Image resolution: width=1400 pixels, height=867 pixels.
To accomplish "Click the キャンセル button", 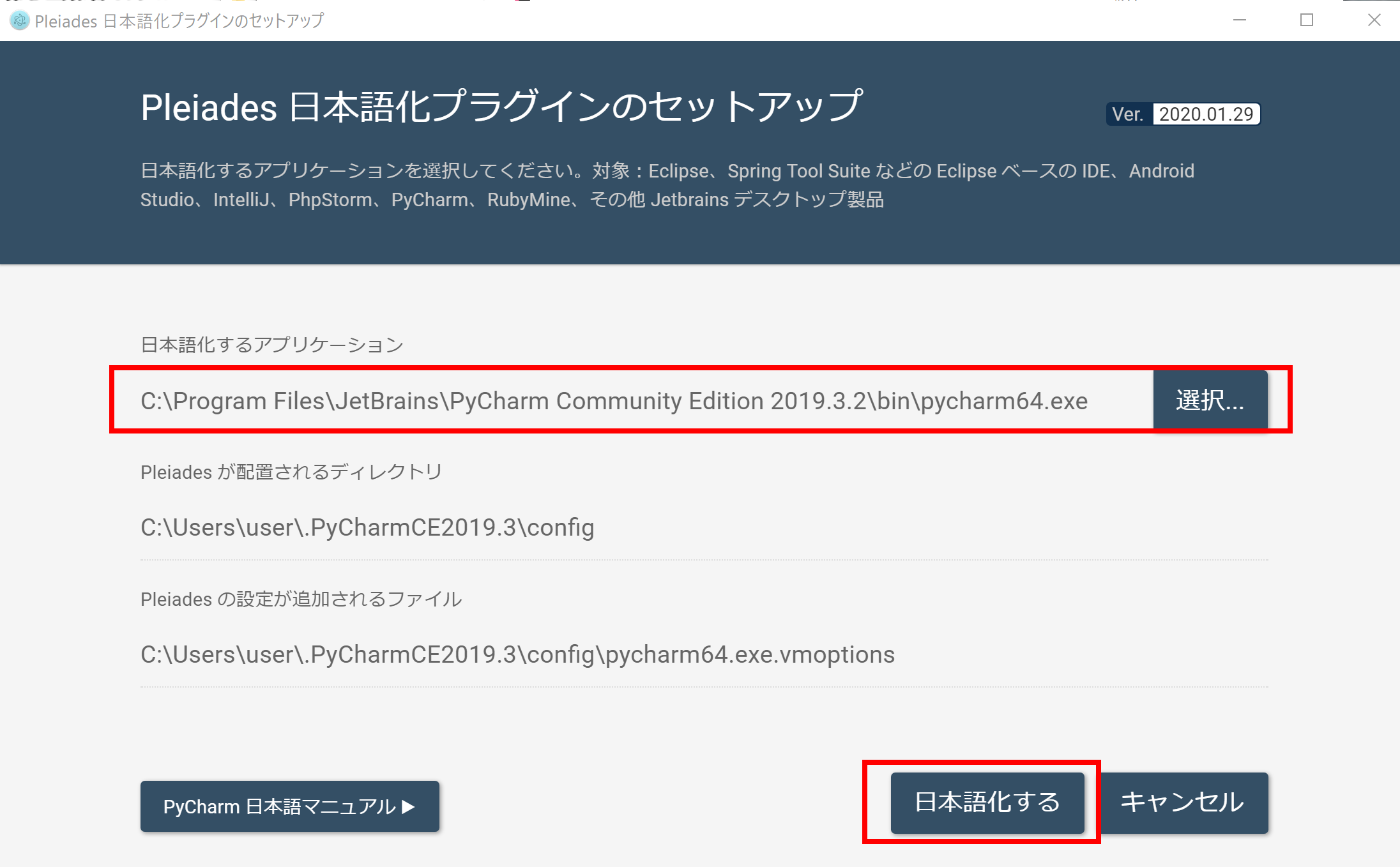I will tap(1183, 803).
